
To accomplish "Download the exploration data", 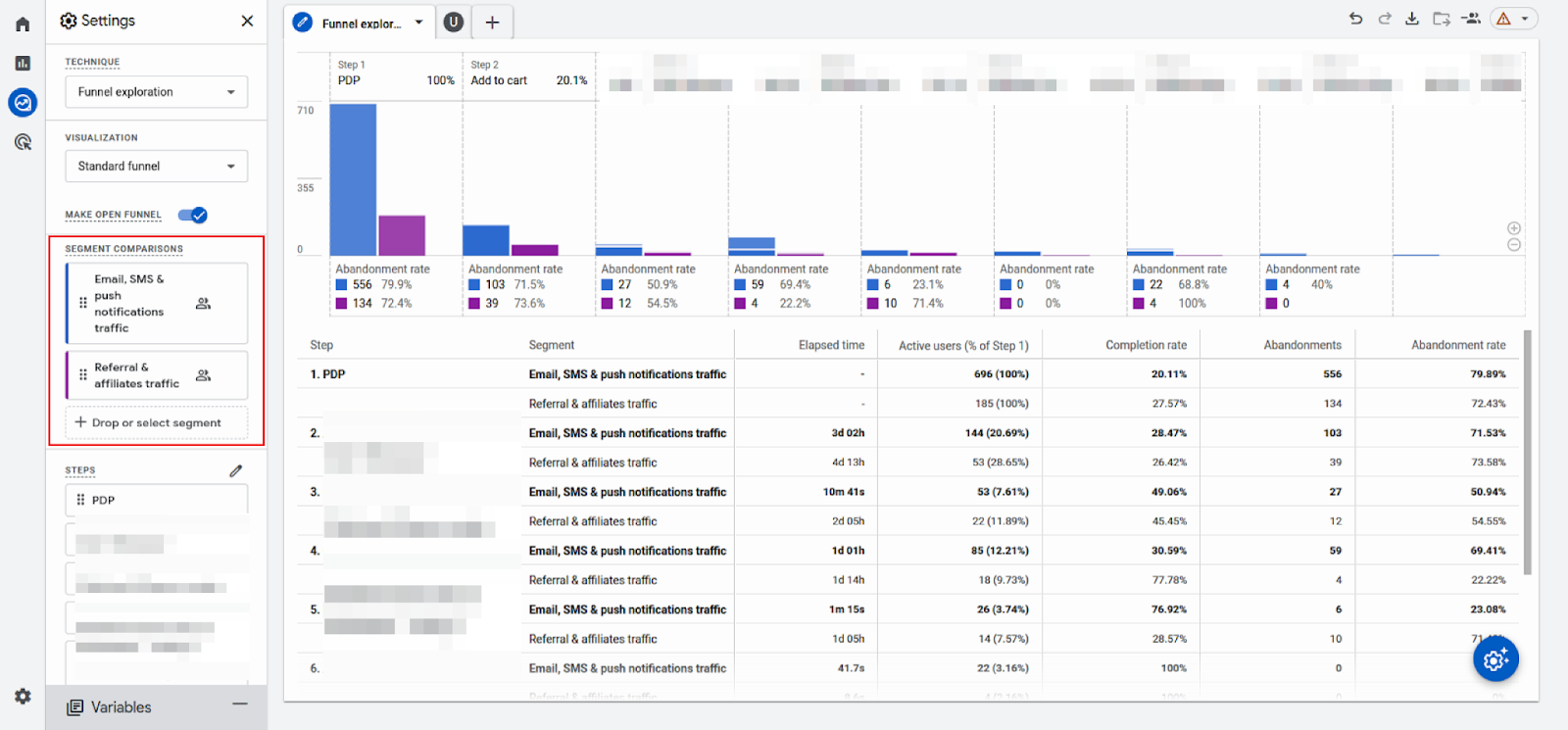I will pos(1412,19).
